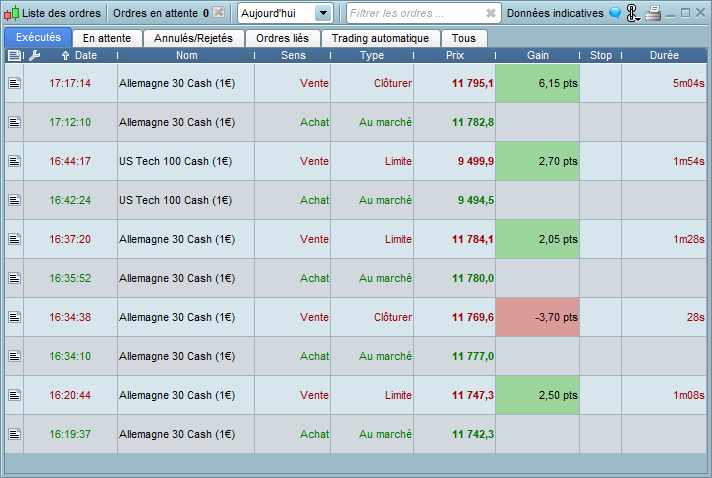
Task: Switch to the En attente tab
Action: point(107,38)
